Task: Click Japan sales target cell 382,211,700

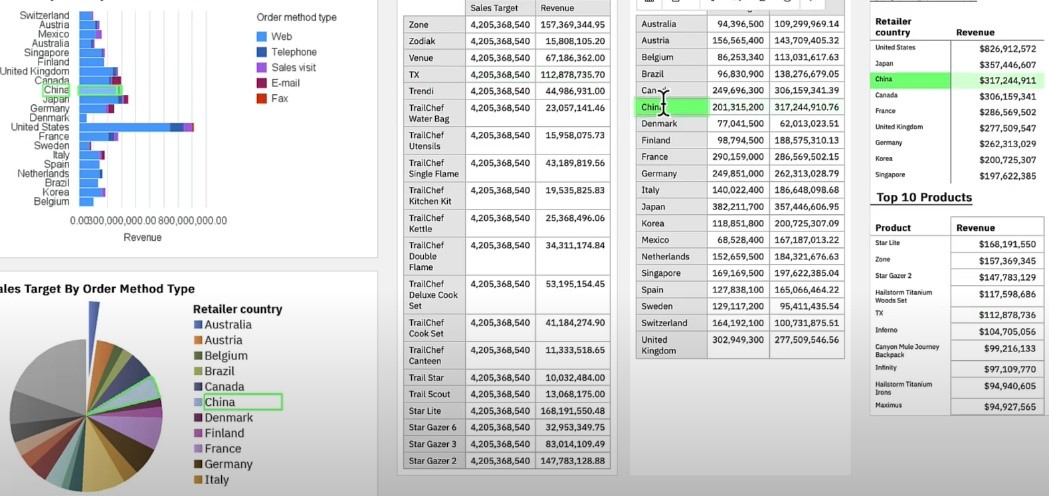Action: (x=738, y=207)
